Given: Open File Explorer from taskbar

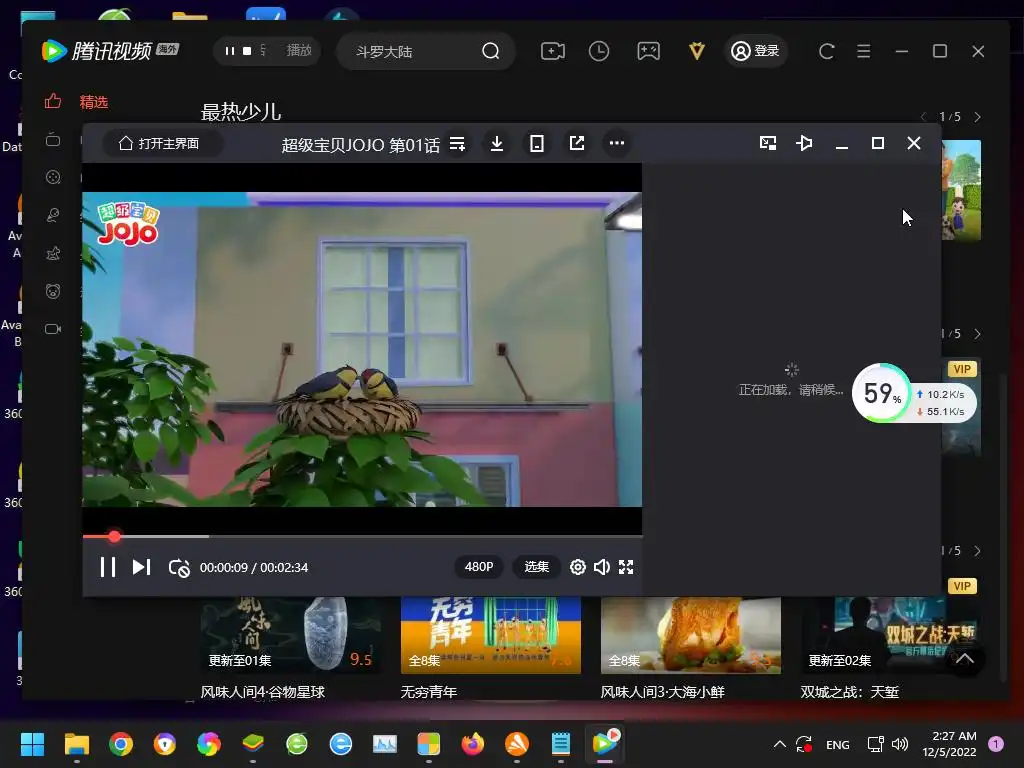Looking at the screenshot, I should [x=76, y=744].
